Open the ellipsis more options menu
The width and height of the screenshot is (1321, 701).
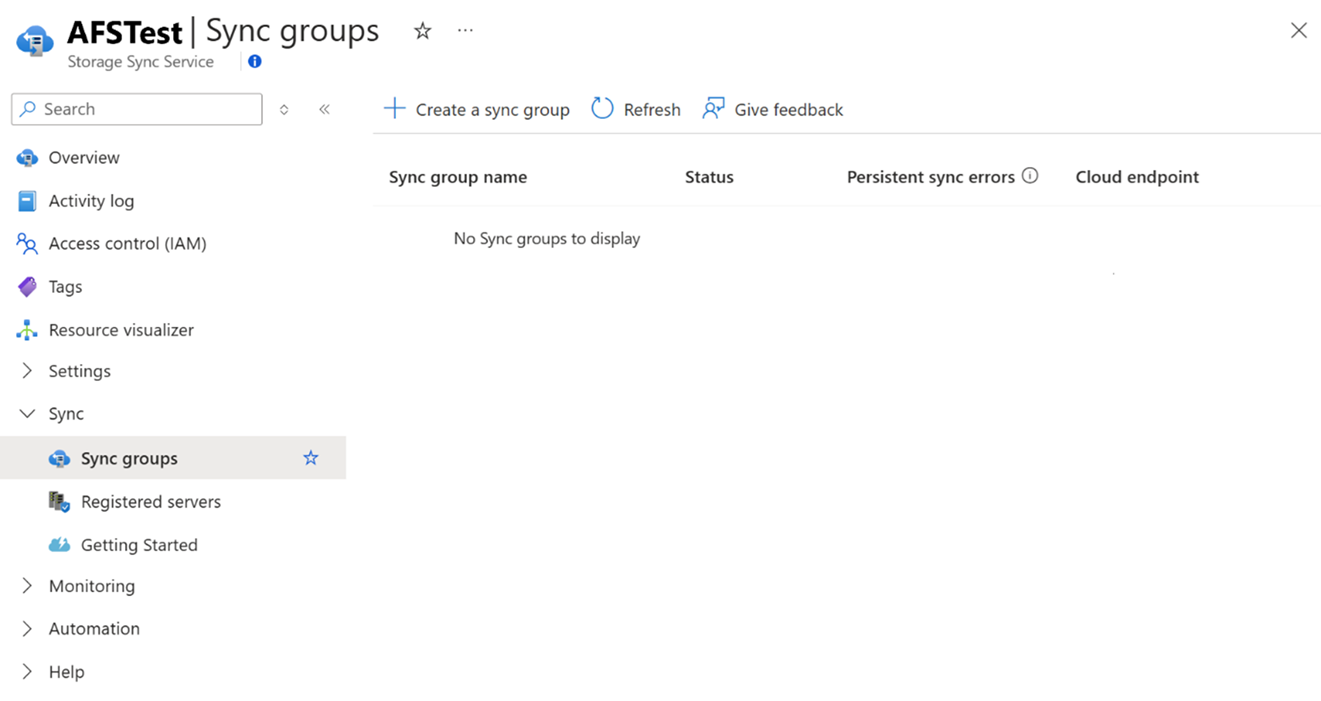(x=464, y=30)
